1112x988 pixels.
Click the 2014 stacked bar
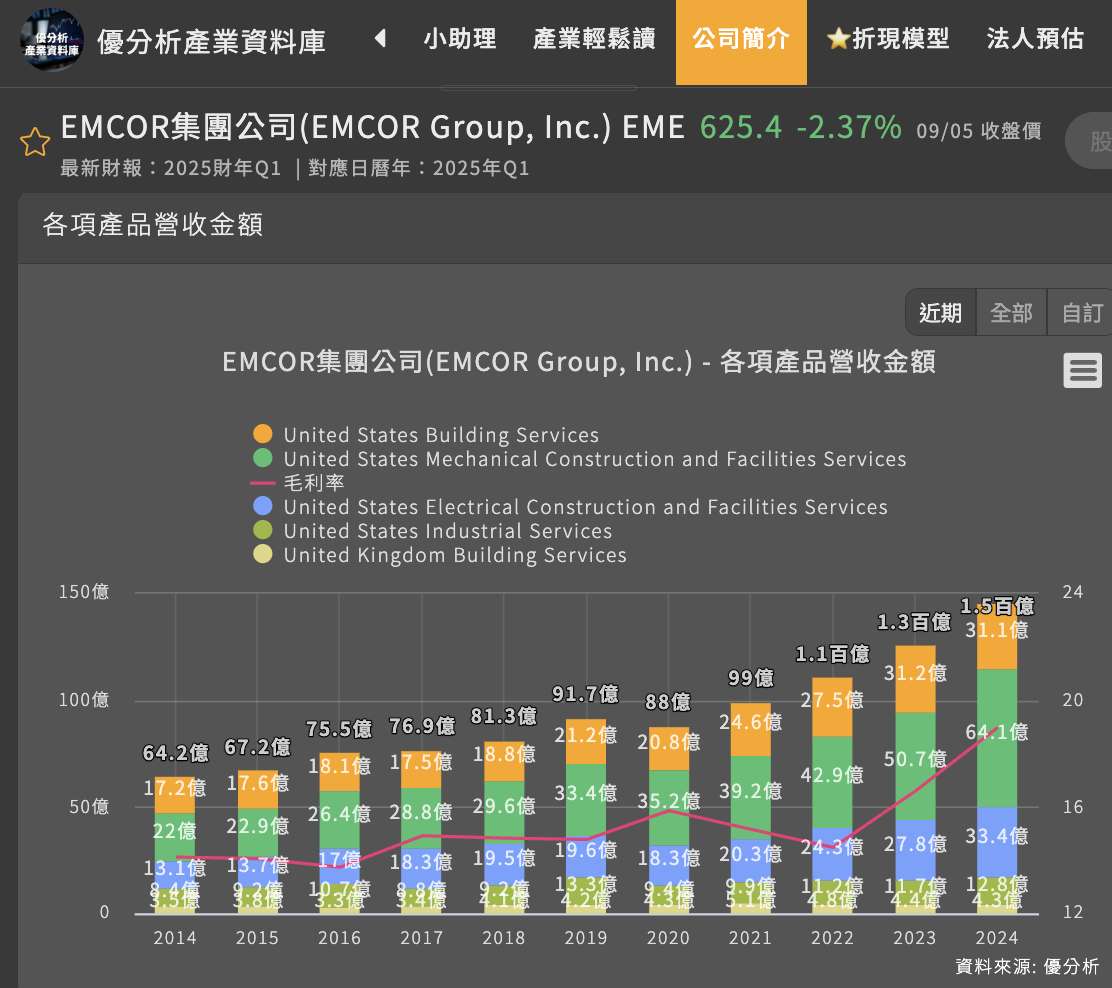(174, 845)
